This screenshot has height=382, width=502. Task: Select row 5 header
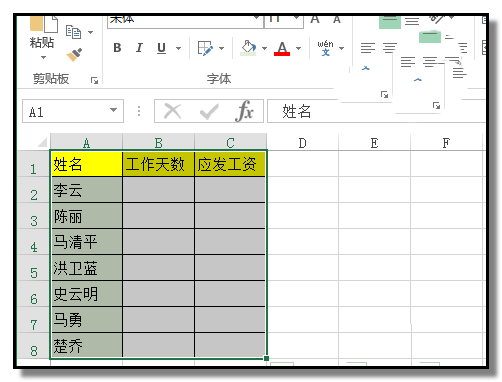tap(33, 268)
